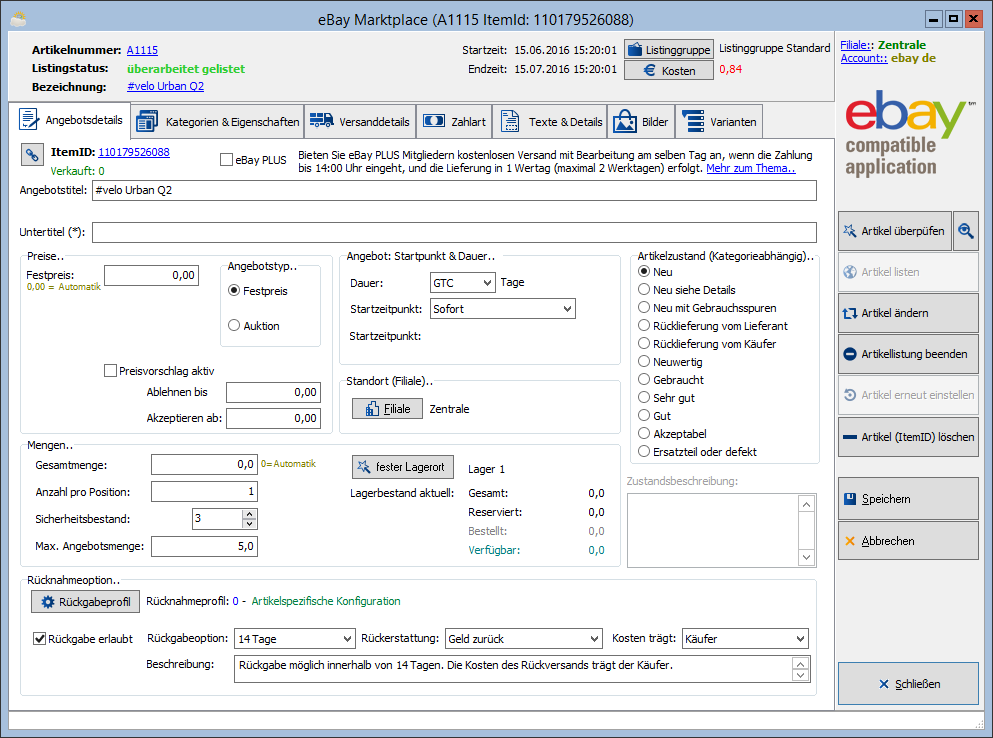
Task: Open the Texte & Details tab
Action: click(x=550, y=122)
